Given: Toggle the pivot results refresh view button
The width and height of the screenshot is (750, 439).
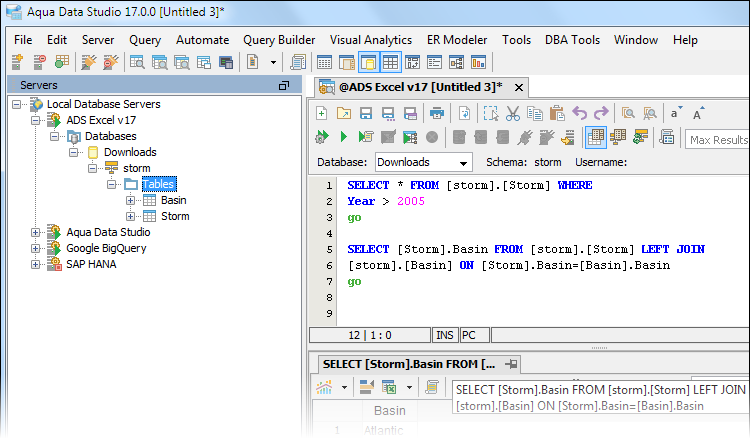Looking at the screenshot, I should click(x=640, y=138).
